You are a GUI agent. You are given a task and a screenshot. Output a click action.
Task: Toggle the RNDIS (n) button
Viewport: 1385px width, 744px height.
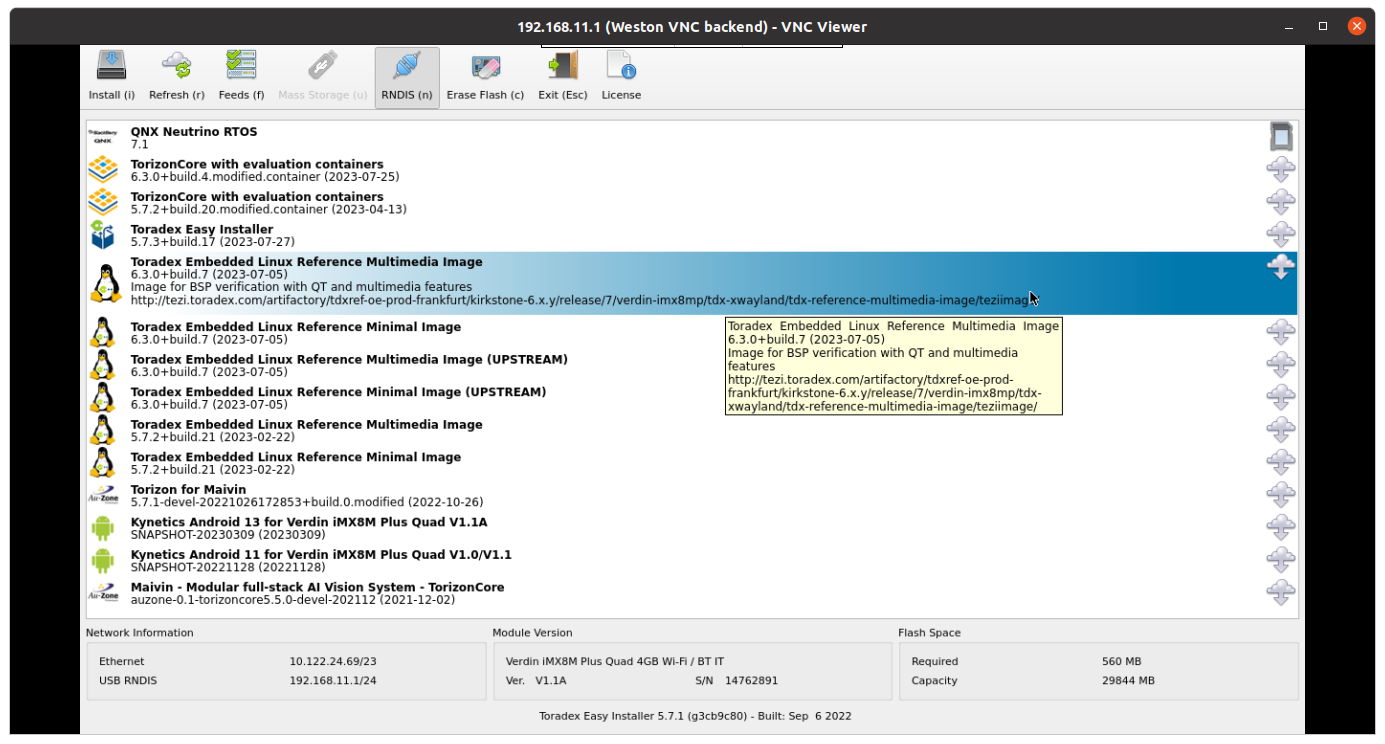(x=407, y=76)
